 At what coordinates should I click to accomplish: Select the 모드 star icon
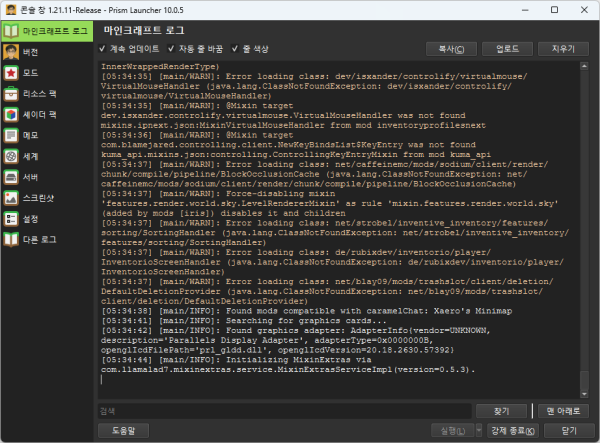click(x=11, y=73)
